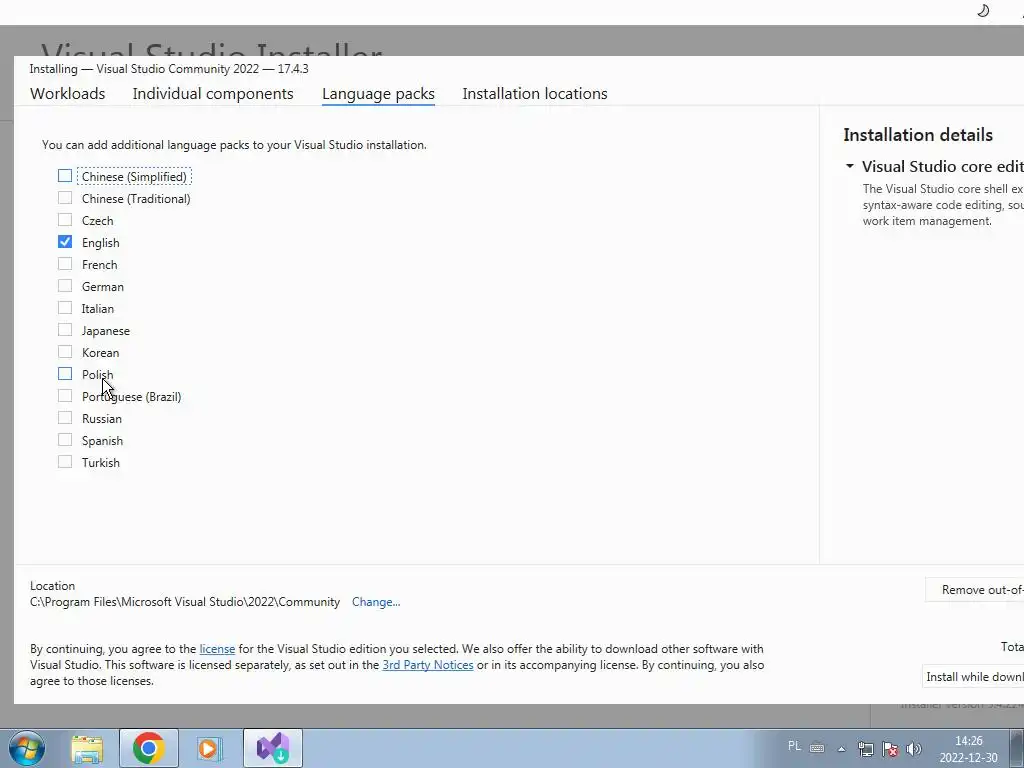Check the Polish language pack

pyautogui.click(x=65, y=374)
